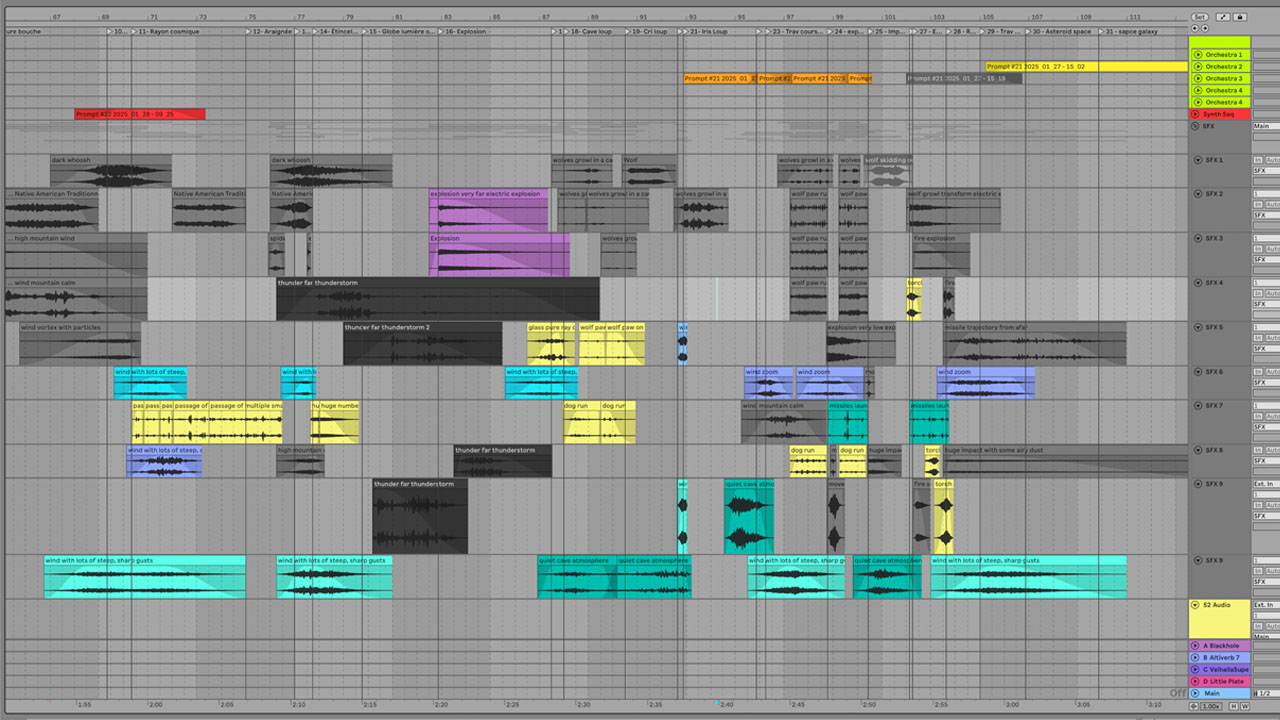Open Ext. In input dropdown on 52 Audio
The image size is (1280, 720).
pyautogui.click(x=1266, y=605)
